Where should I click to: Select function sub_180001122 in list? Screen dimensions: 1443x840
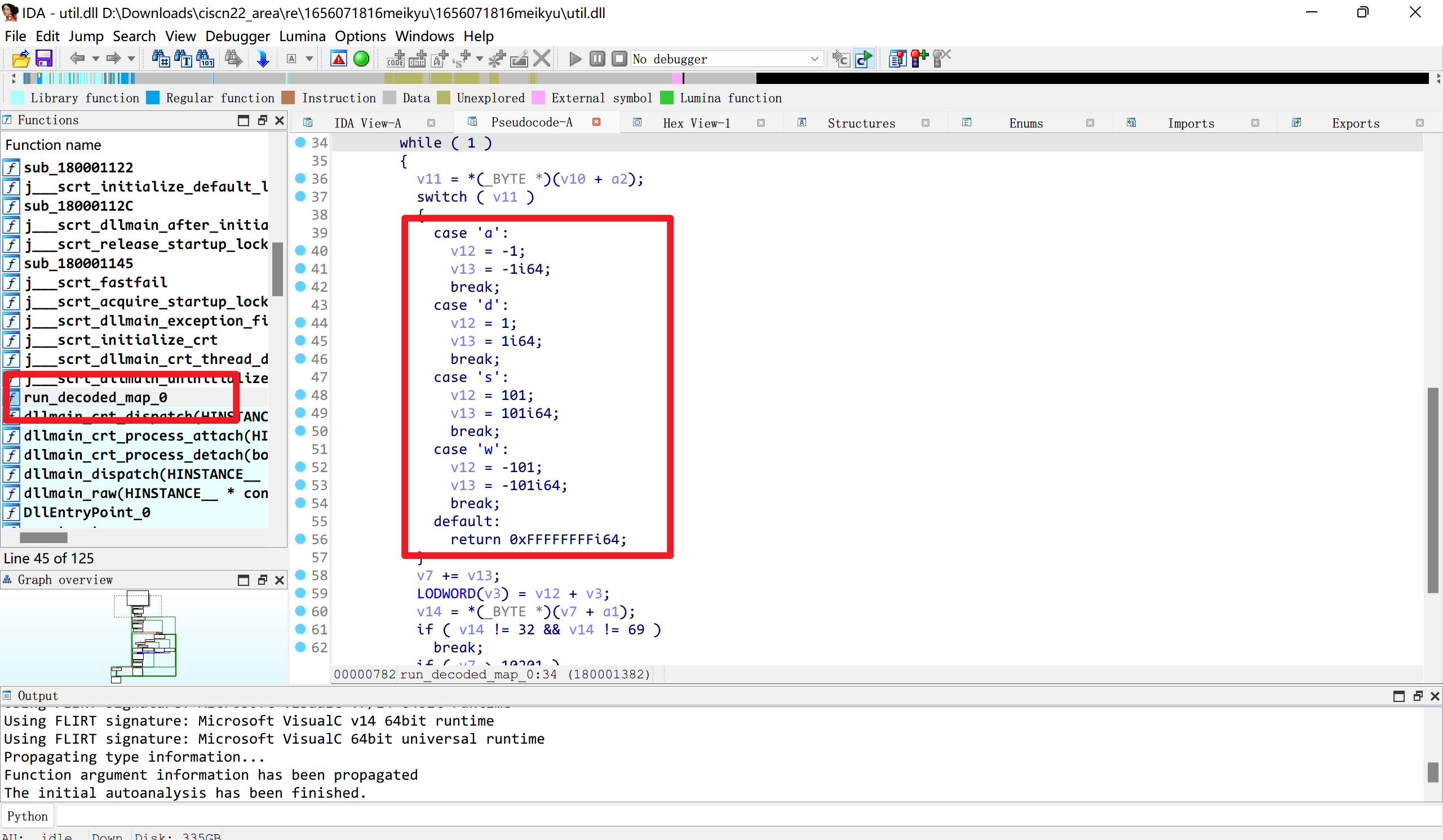(x=78, y=168)
